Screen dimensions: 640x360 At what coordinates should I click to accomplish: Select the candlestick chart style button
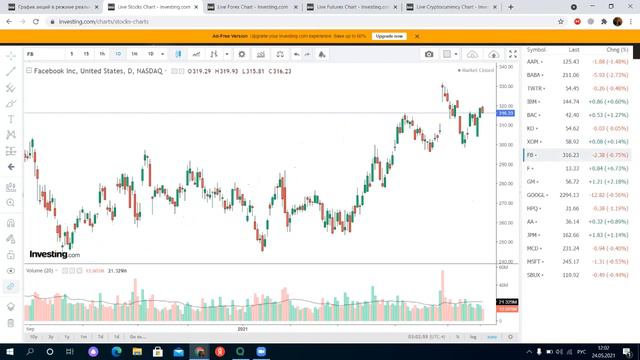point(178,54)
